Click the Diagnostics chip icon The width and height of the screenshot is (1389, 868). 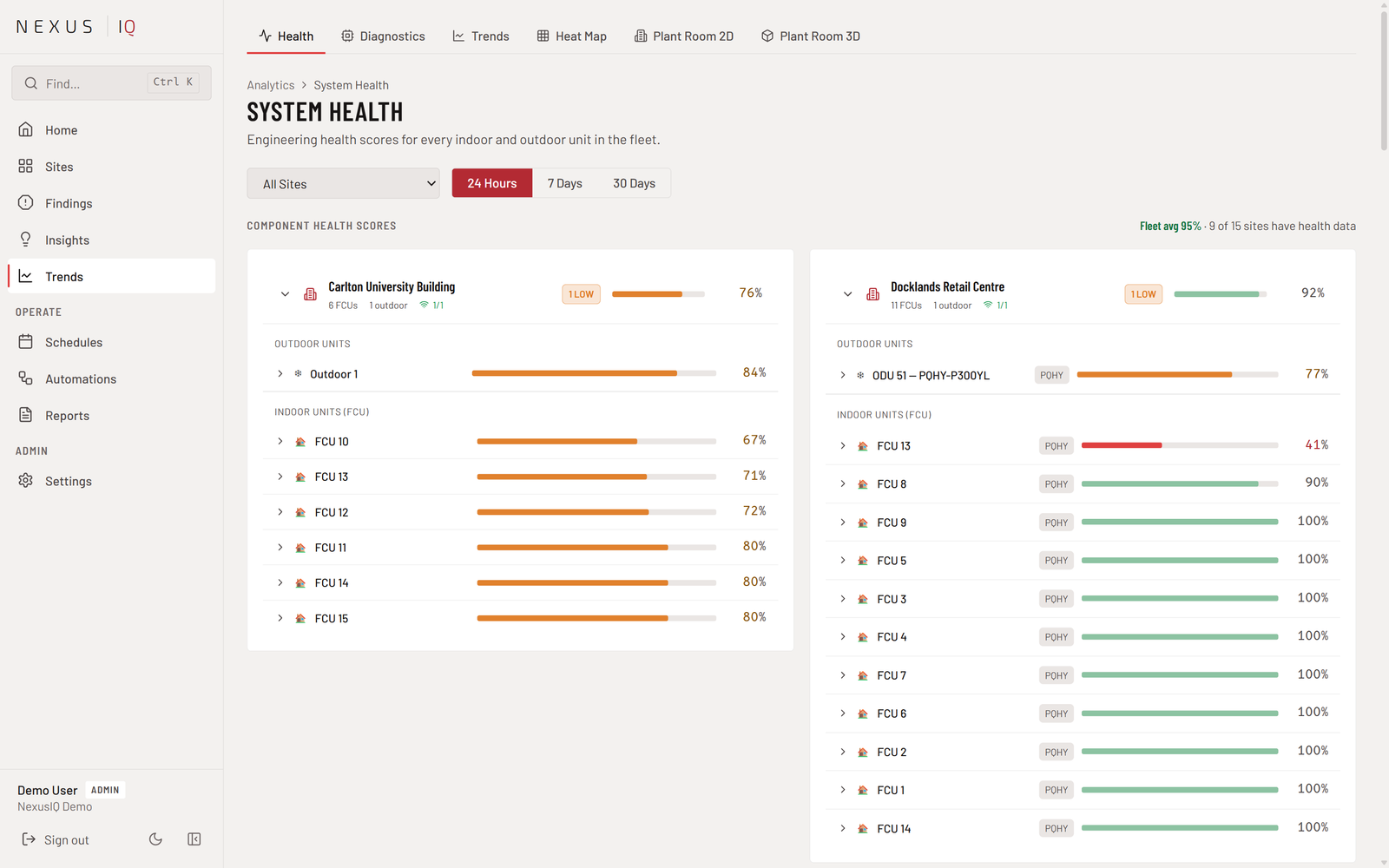347,36
